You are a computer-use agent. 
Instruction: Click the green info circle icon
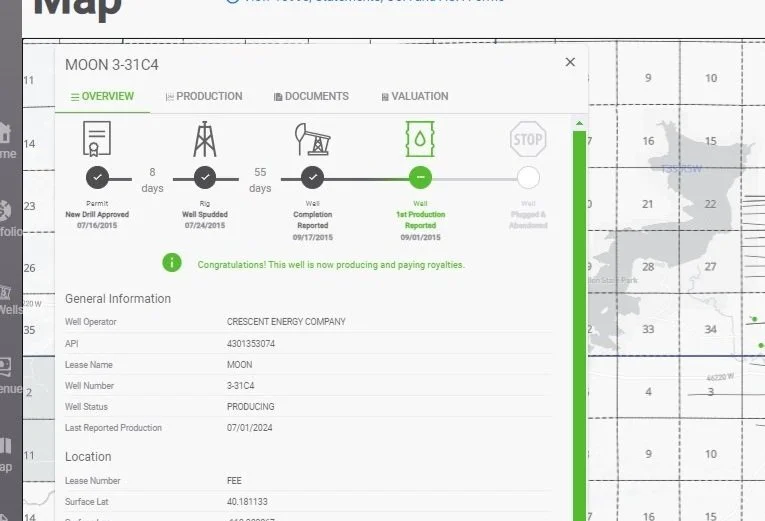coord(172,263)
